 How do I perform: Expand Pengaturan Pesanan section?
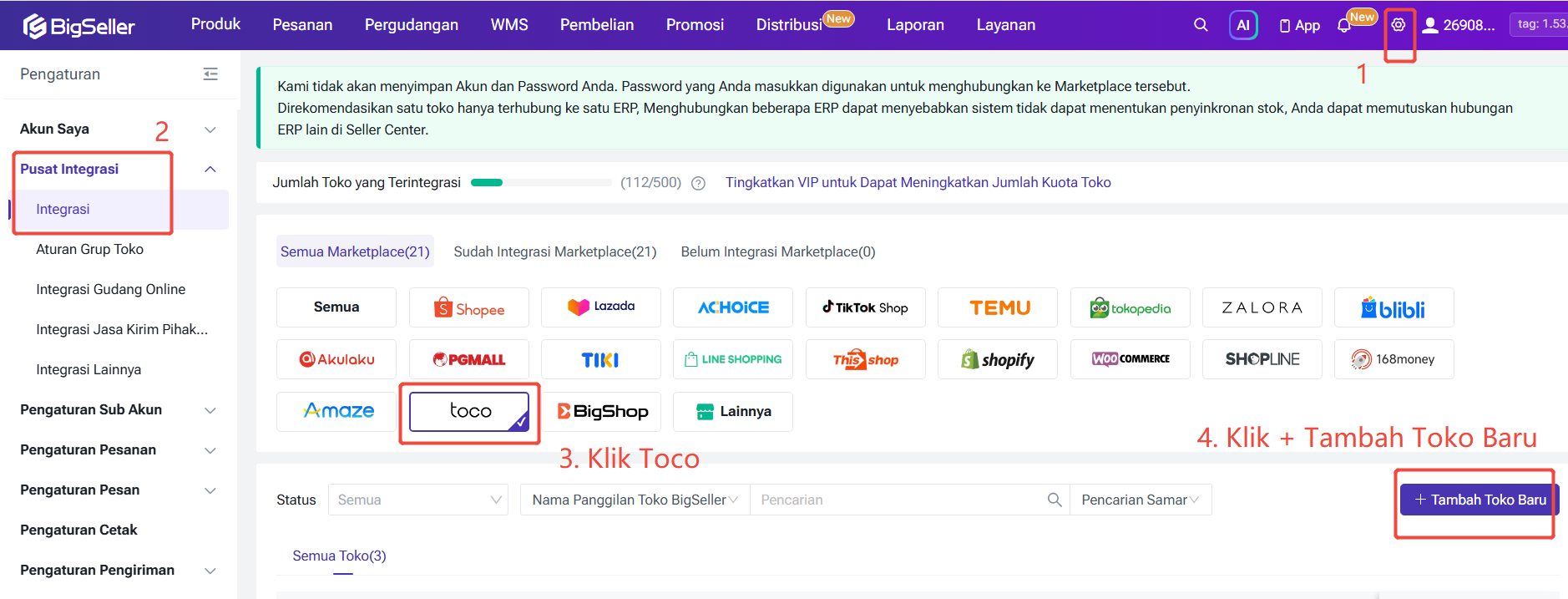(210, 450)
